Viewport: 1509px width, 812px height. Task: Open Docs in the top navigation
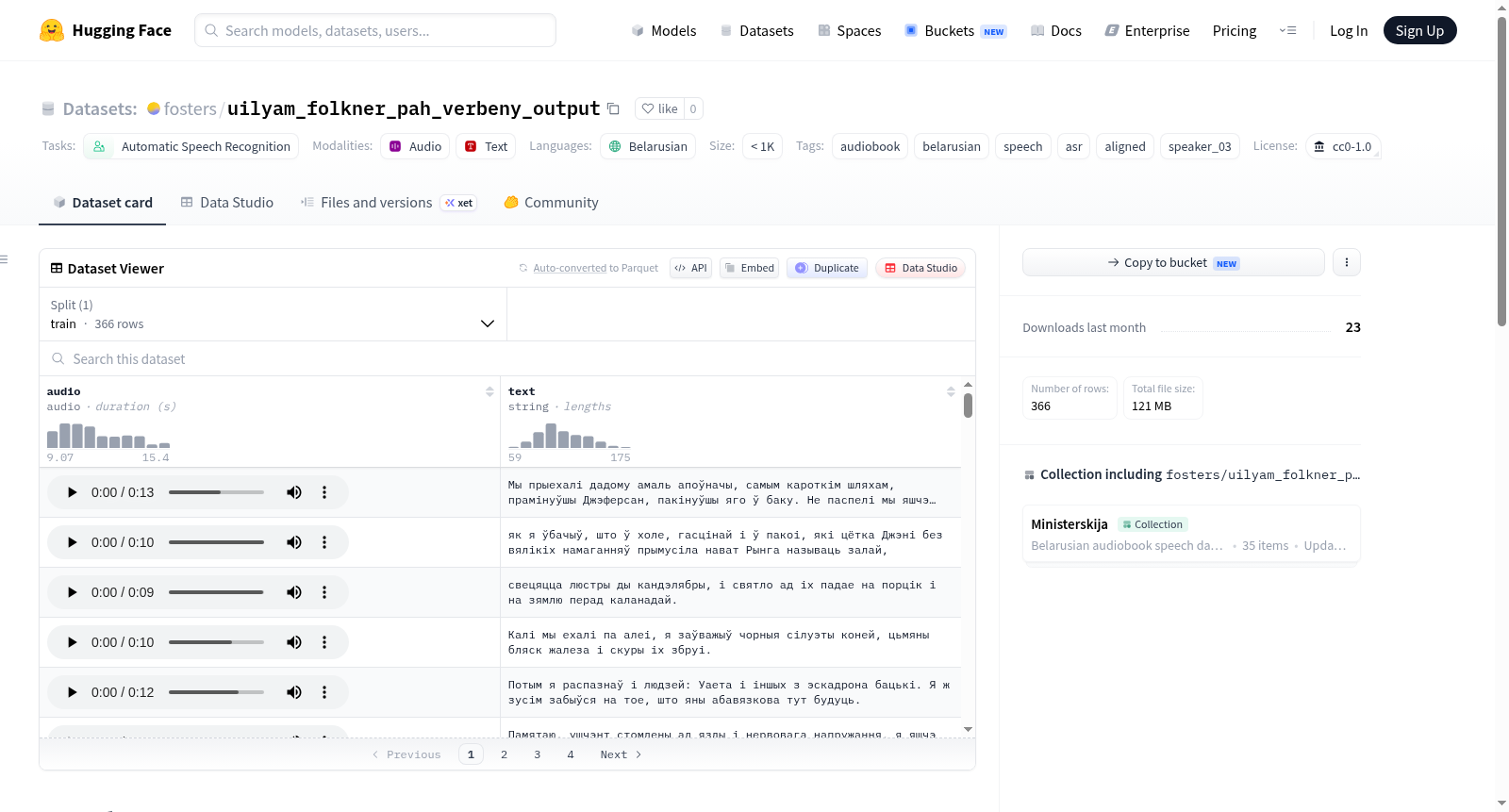click(1056, 30)
